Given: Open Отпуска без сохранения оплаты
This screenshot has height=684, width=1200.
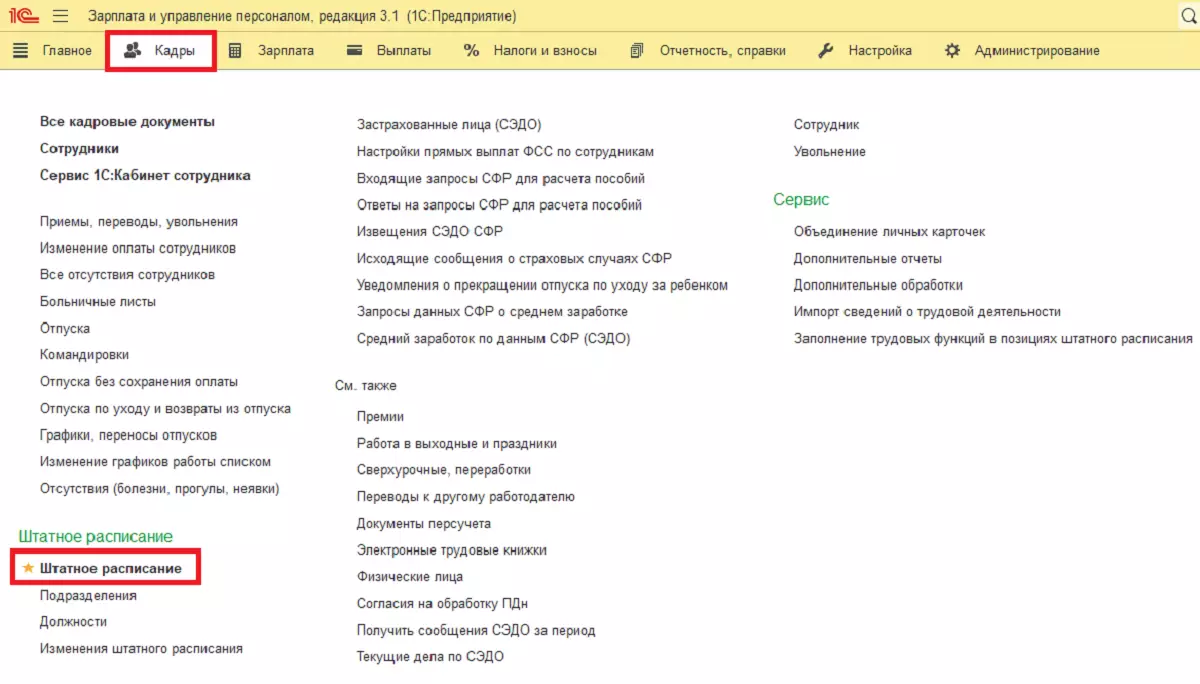Looking at the screenshot, I should 139,381.
